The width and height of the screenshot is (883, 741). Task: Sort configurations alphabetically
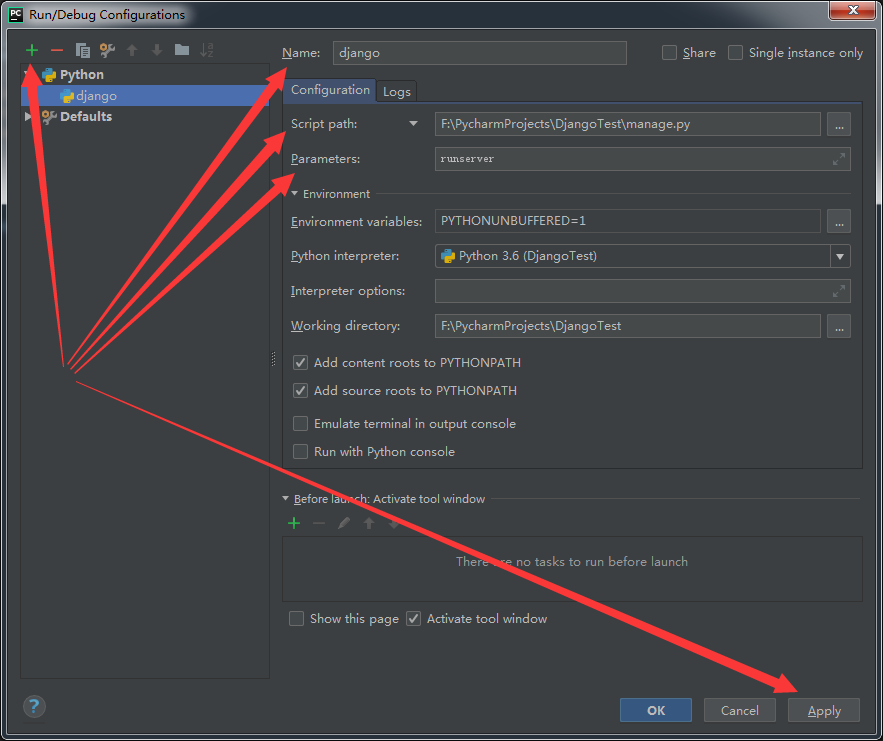pos(208,49)
